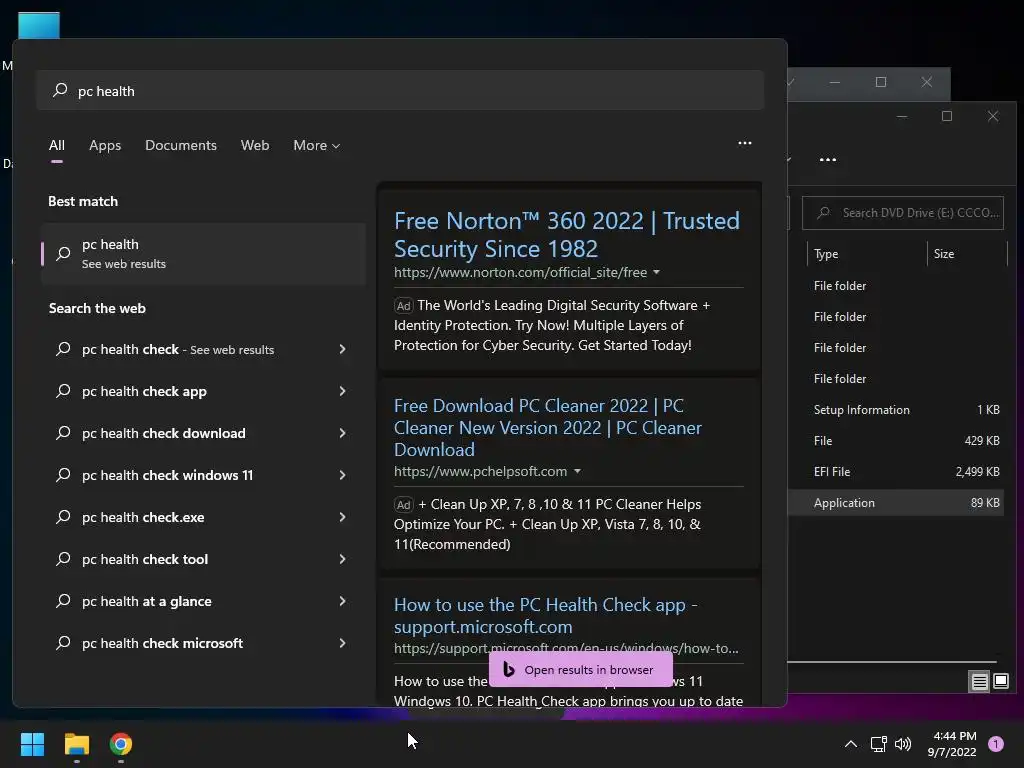
Task: Open File Explorer from the taskbar
Action: pyautogui.click(x=76, y=744)
